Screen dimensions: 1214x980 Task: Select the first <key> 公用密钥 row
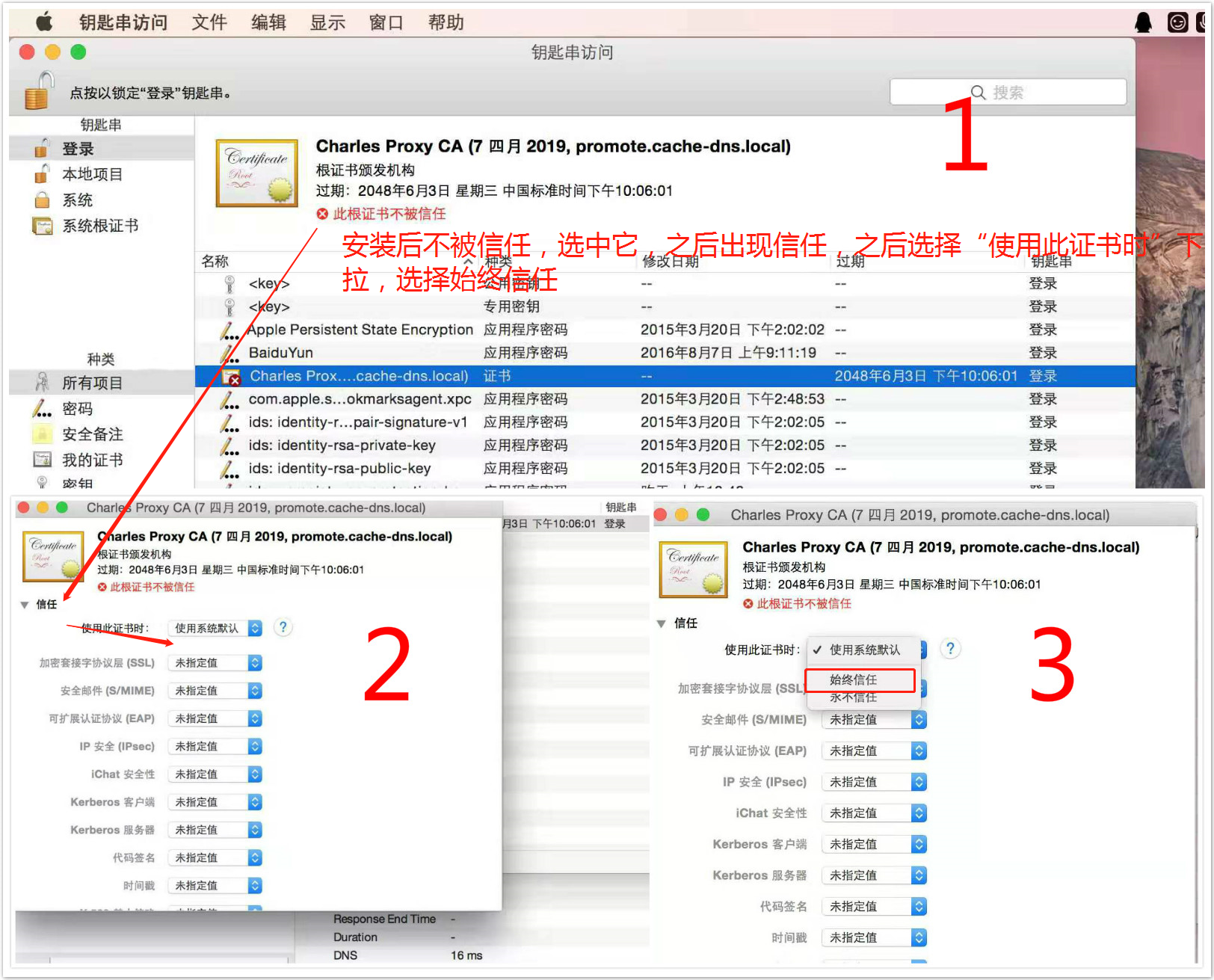(x=665, y=283)
